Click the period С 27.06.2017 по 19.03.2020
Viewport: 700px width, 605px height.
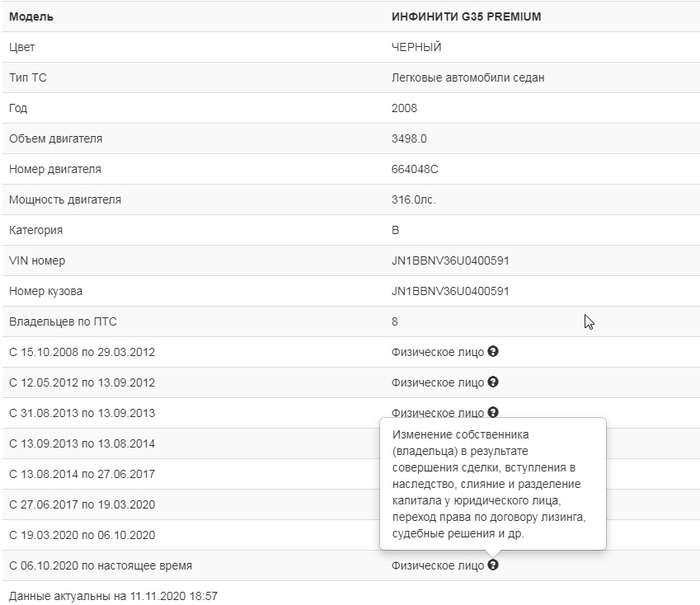pyautogui.click(x=82, y=504)
